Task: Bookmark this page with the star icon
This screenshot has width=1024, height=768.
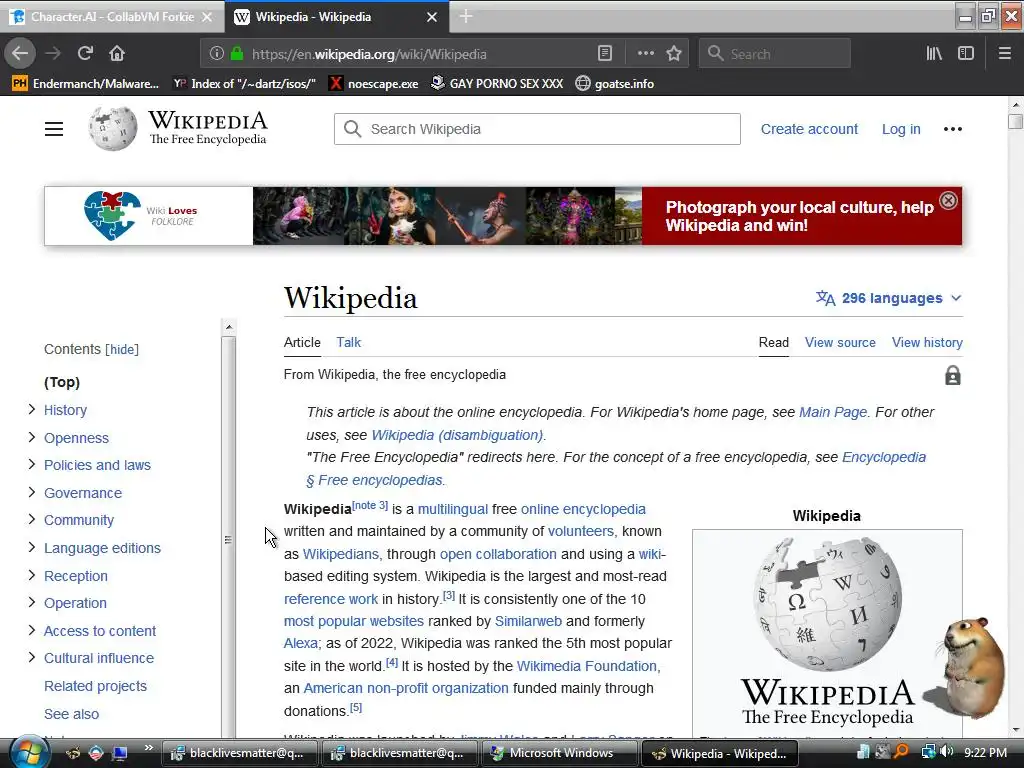Action: point(674,54)
